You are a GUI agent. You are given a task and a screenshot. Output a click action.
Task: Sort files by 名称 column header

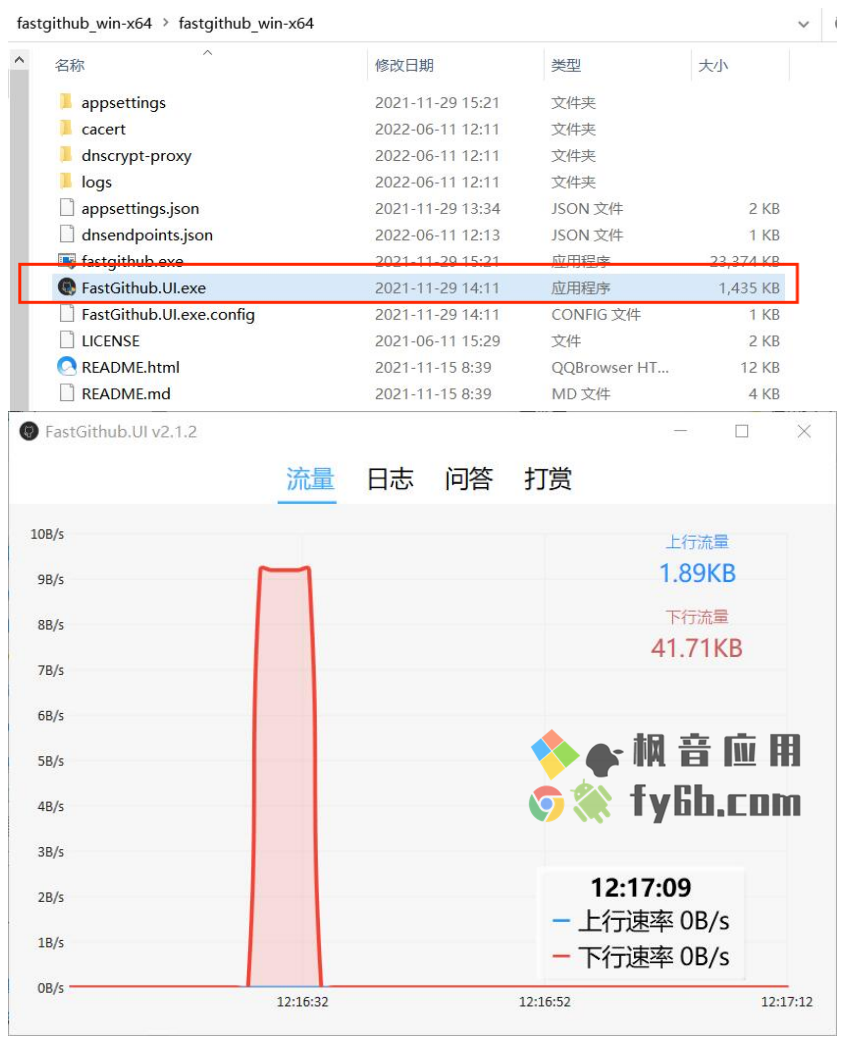tap(70, 65)
